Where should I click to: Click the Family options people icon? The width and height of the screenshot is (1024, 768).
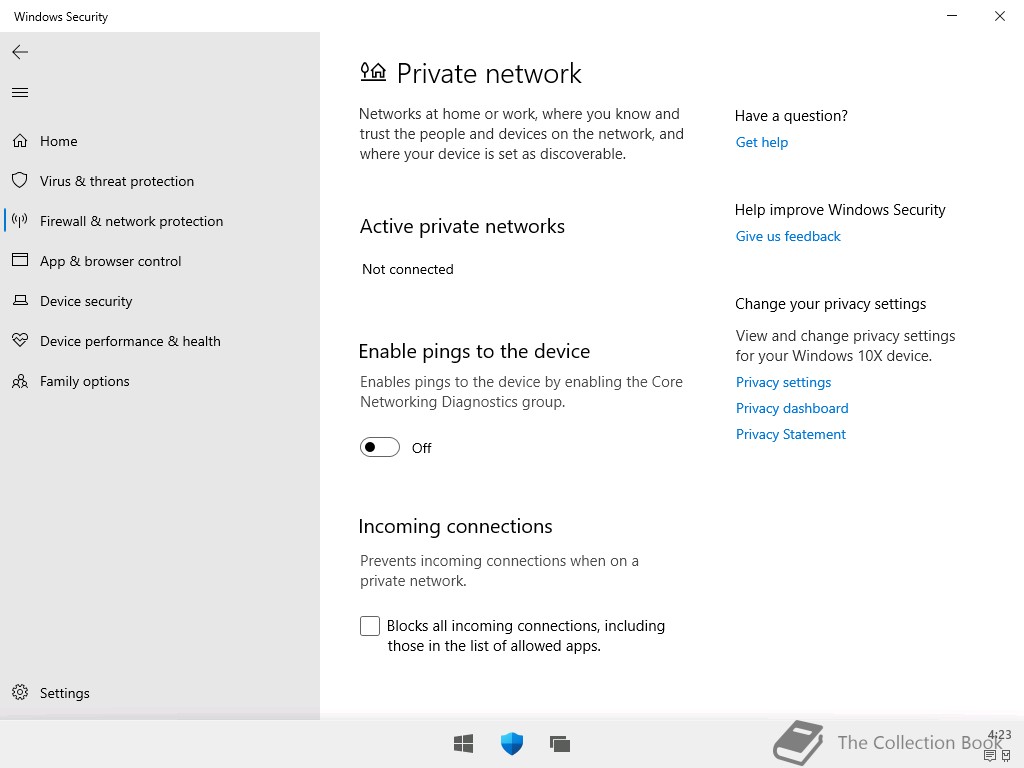[20, 381]
